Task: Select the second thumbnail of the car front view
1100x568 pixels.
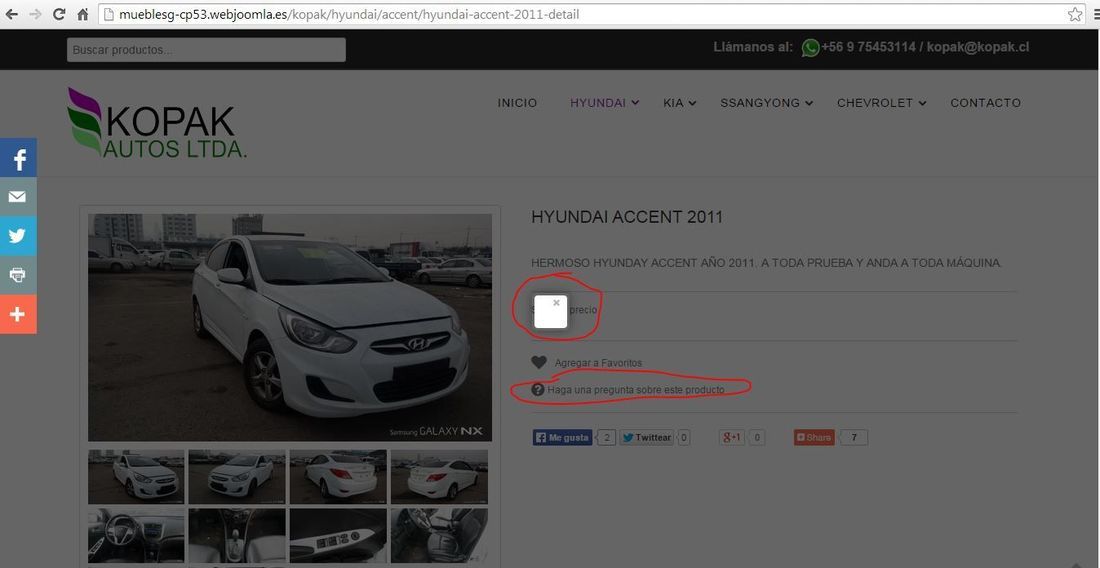Action: tap(237, 477)
